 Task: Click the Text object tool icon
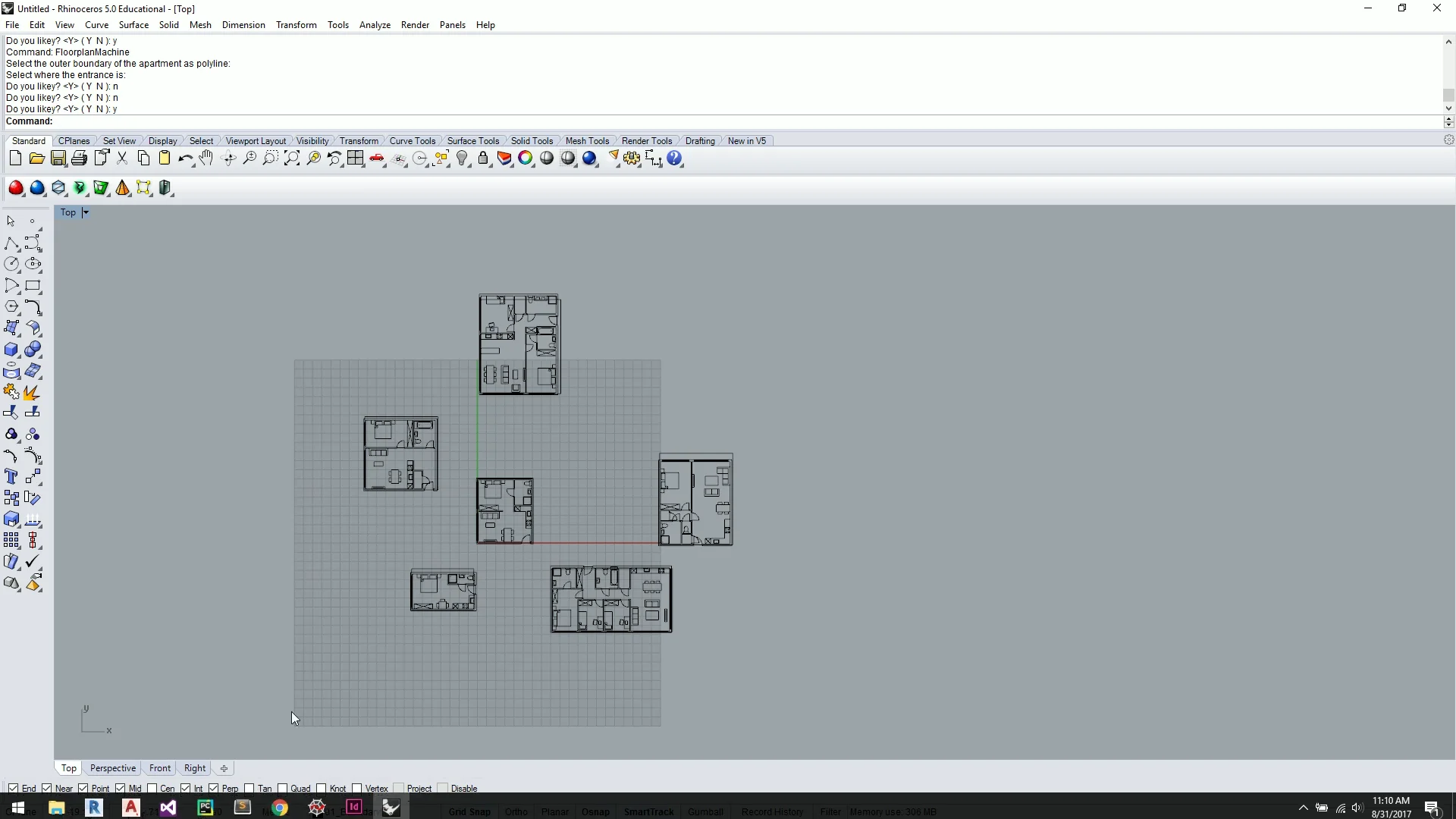coord(11,477)
